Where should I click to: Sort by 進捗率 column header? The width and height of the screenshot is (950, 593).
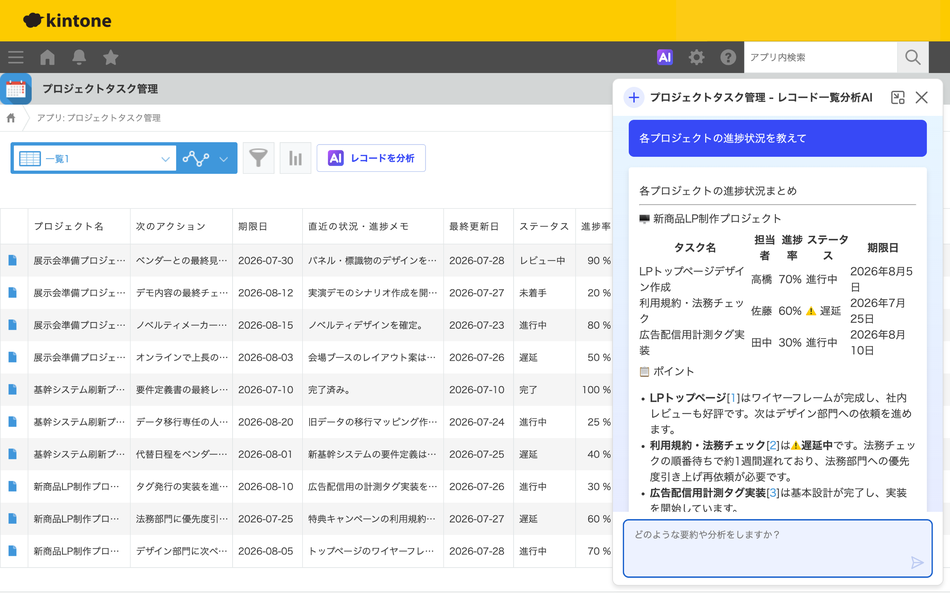[x=596, y=227]
